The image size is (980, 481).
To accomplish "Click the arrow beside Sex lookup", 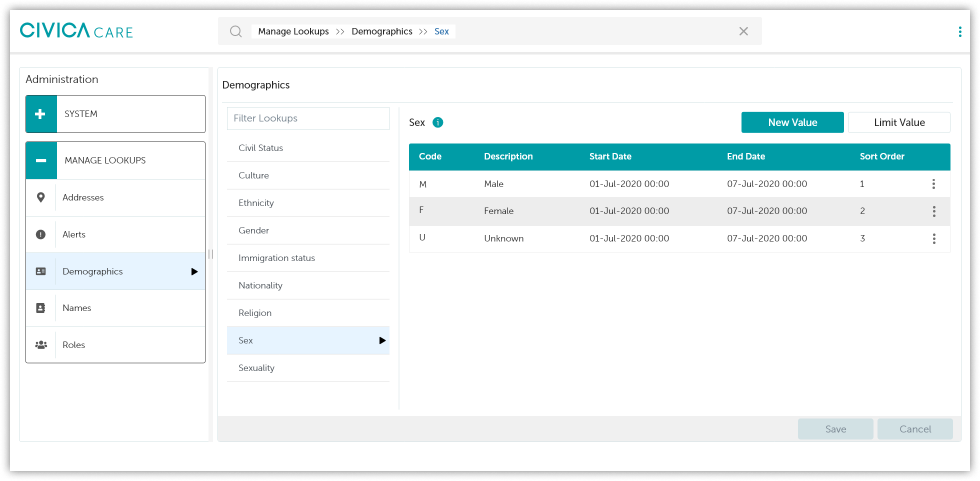I will point(382,340).
